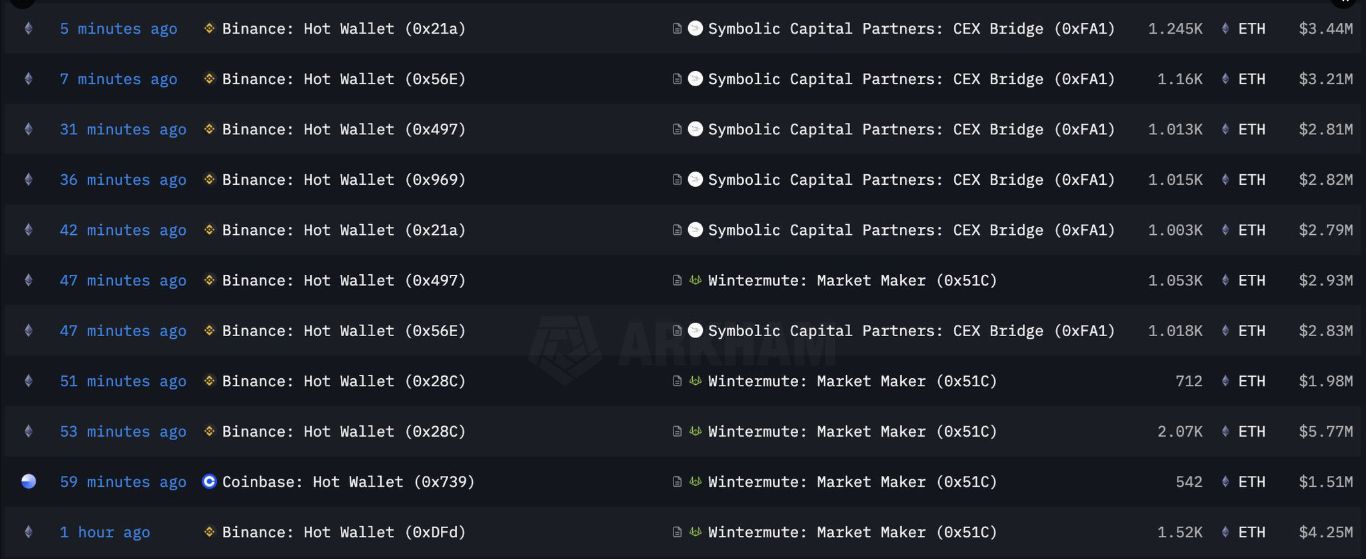The image size is (1366, 559).
Task: Click the ETH token icon beside the 2.07K amount
Action: pos(1225,432)
